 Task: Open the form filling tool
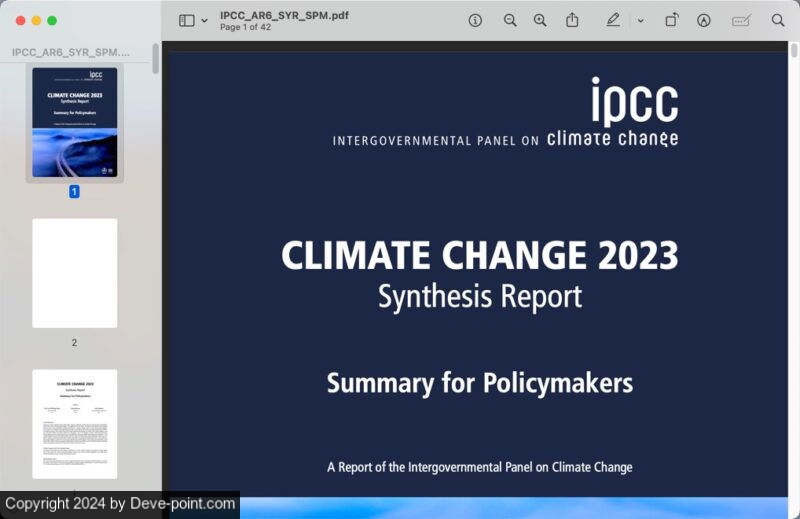[741, 20]
